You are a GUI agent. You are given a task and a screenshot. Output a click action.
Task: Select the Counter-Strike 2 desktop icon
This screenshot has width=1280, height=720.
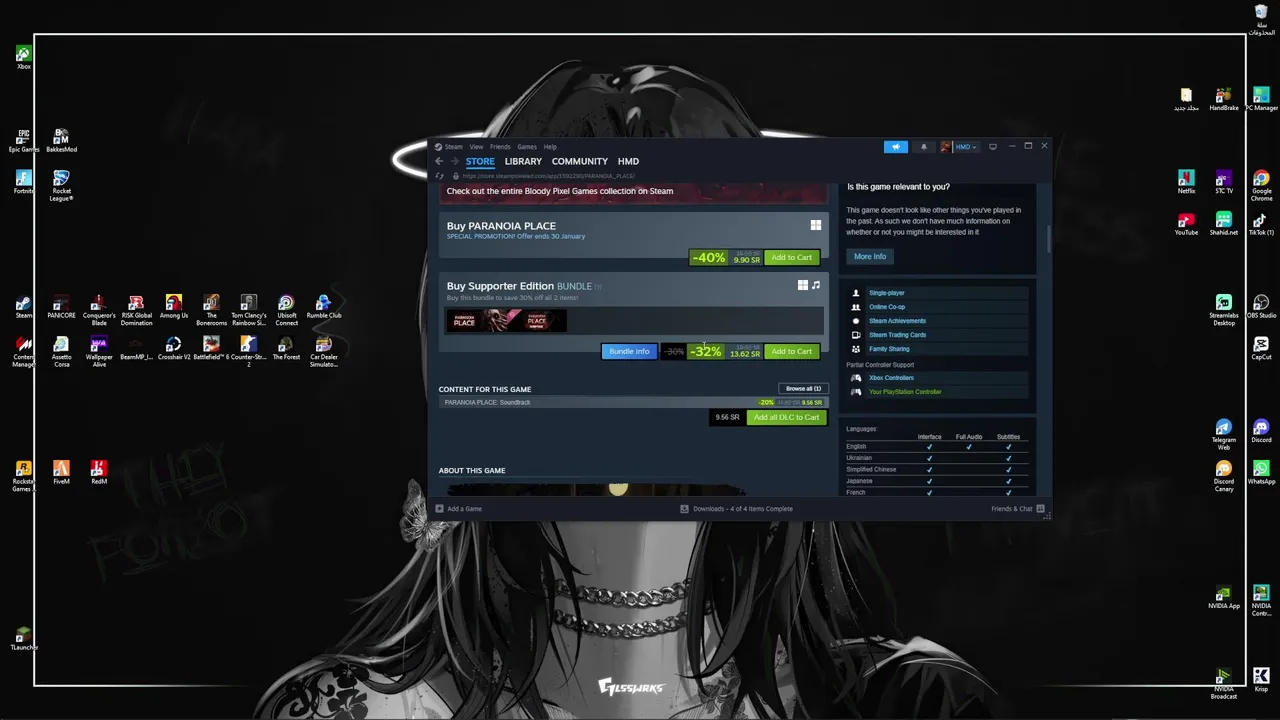[x=249, y=352]
